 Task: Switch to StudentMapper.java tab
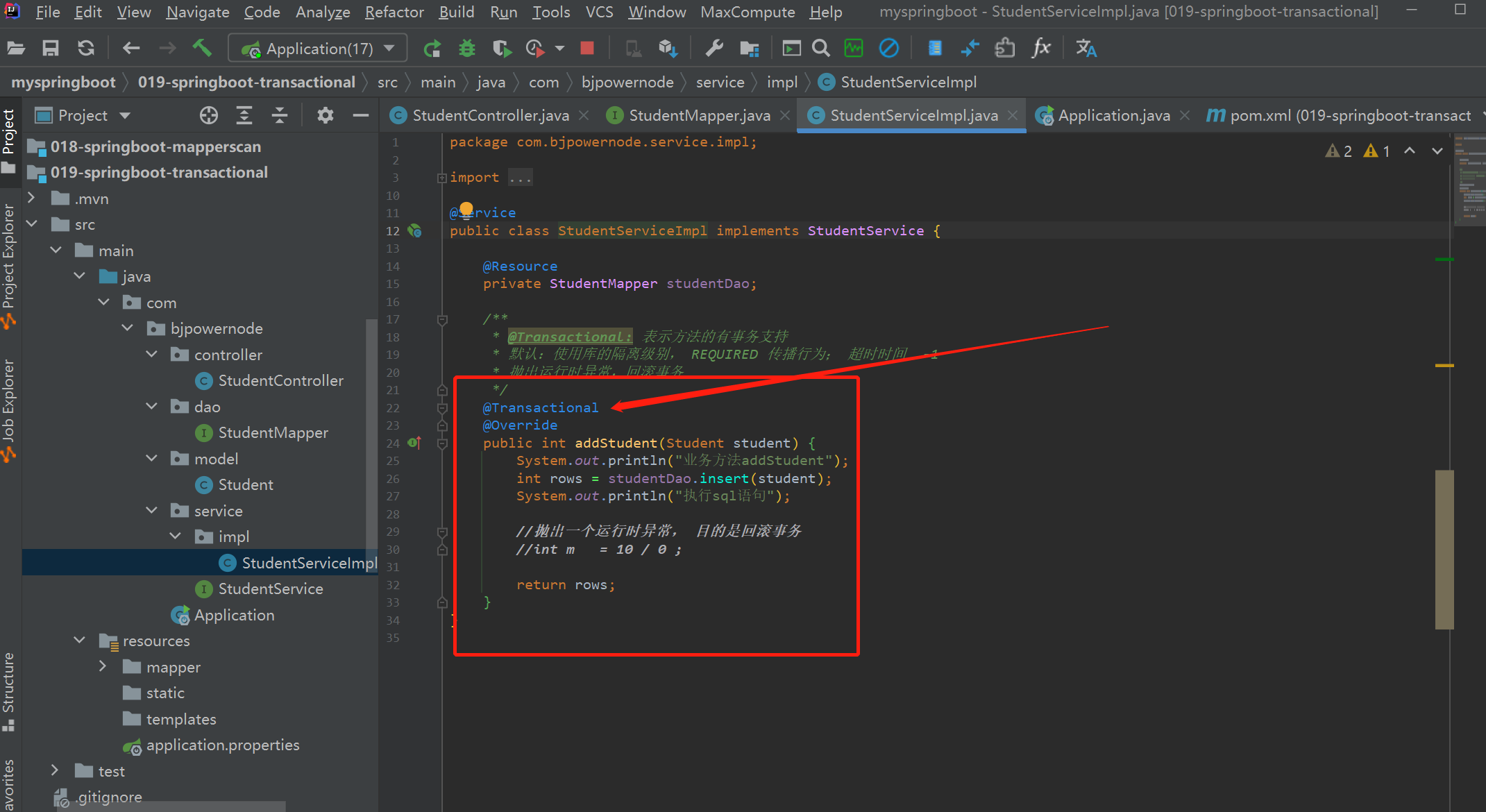[x=699, y=115]
